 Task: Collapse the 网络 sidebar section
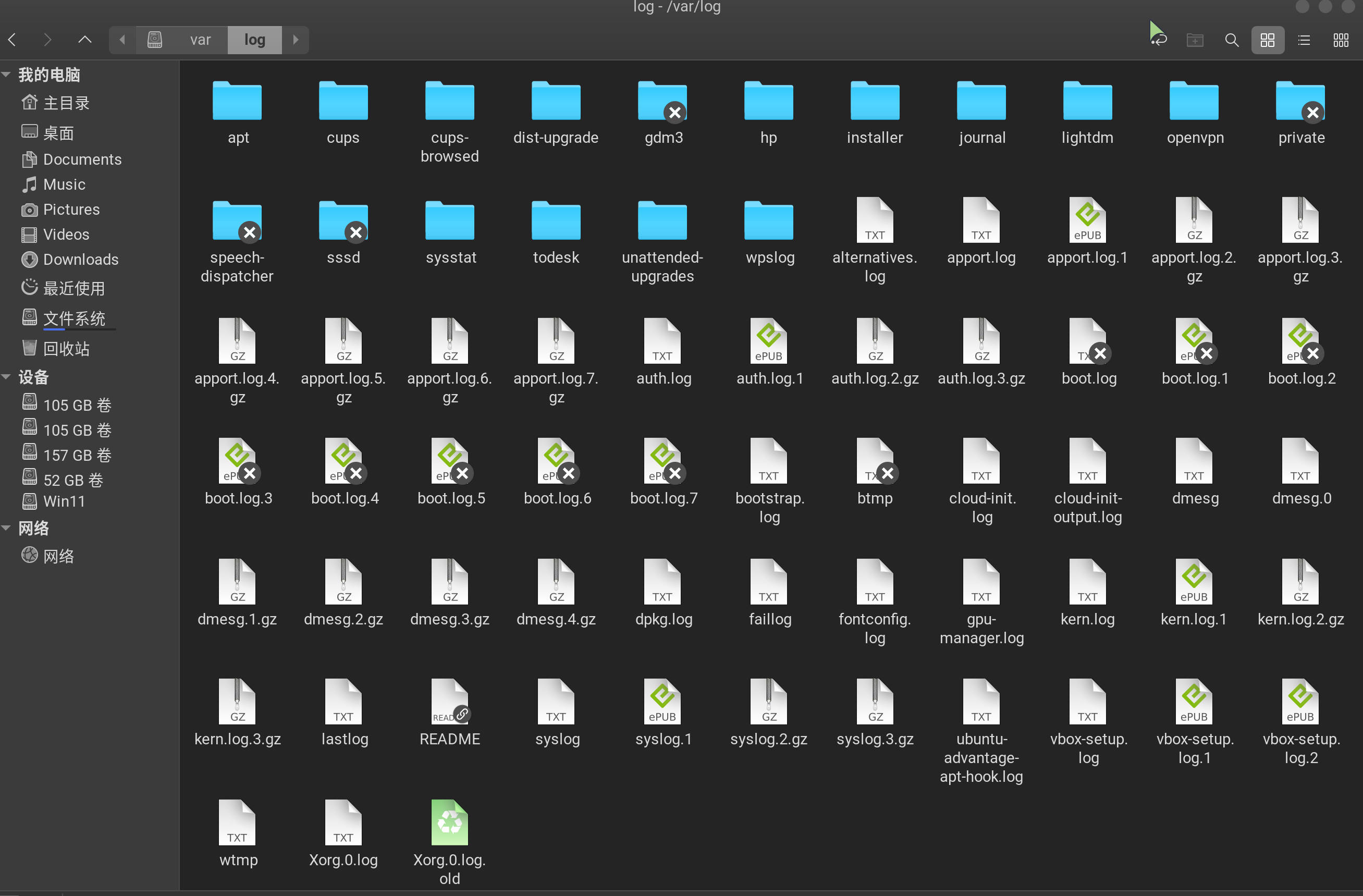tap(6, 528)
